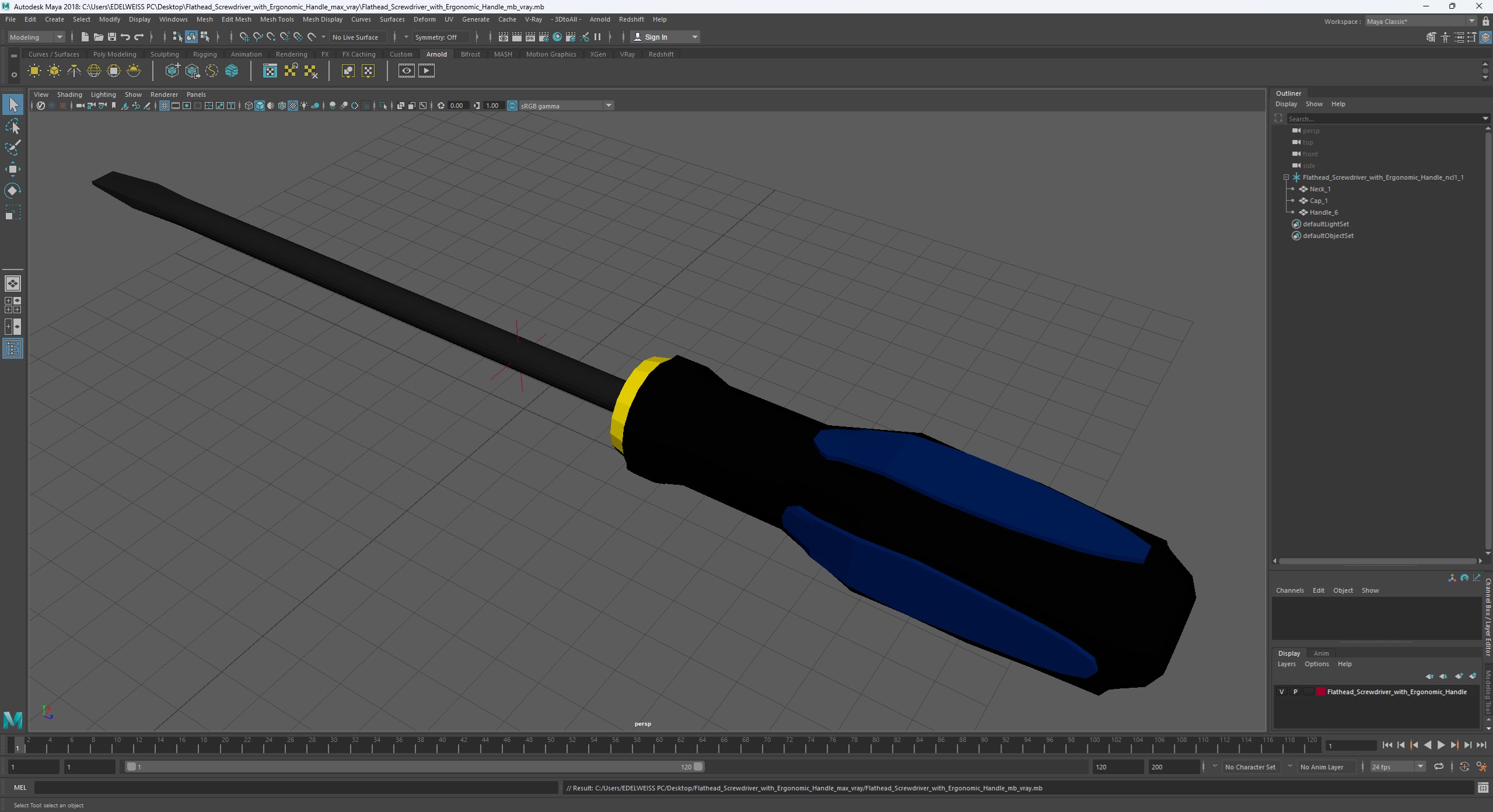1493x812 pixels.
Task: Redo the last undone action
Action: [139, 37]
